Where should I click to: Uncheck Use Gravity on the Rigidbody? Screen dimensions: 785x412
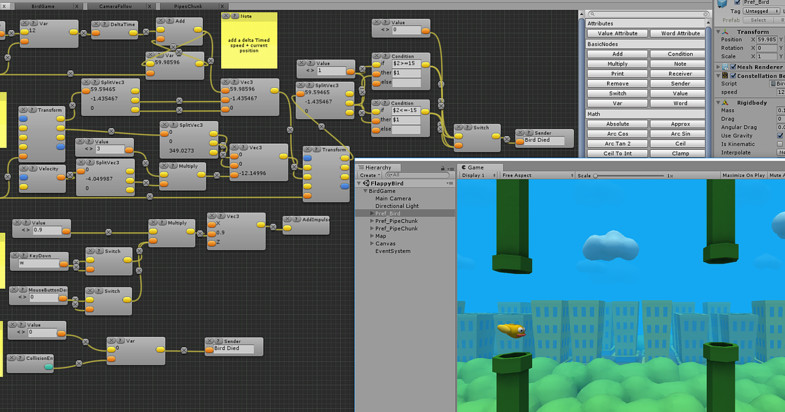tap(780, 135)
